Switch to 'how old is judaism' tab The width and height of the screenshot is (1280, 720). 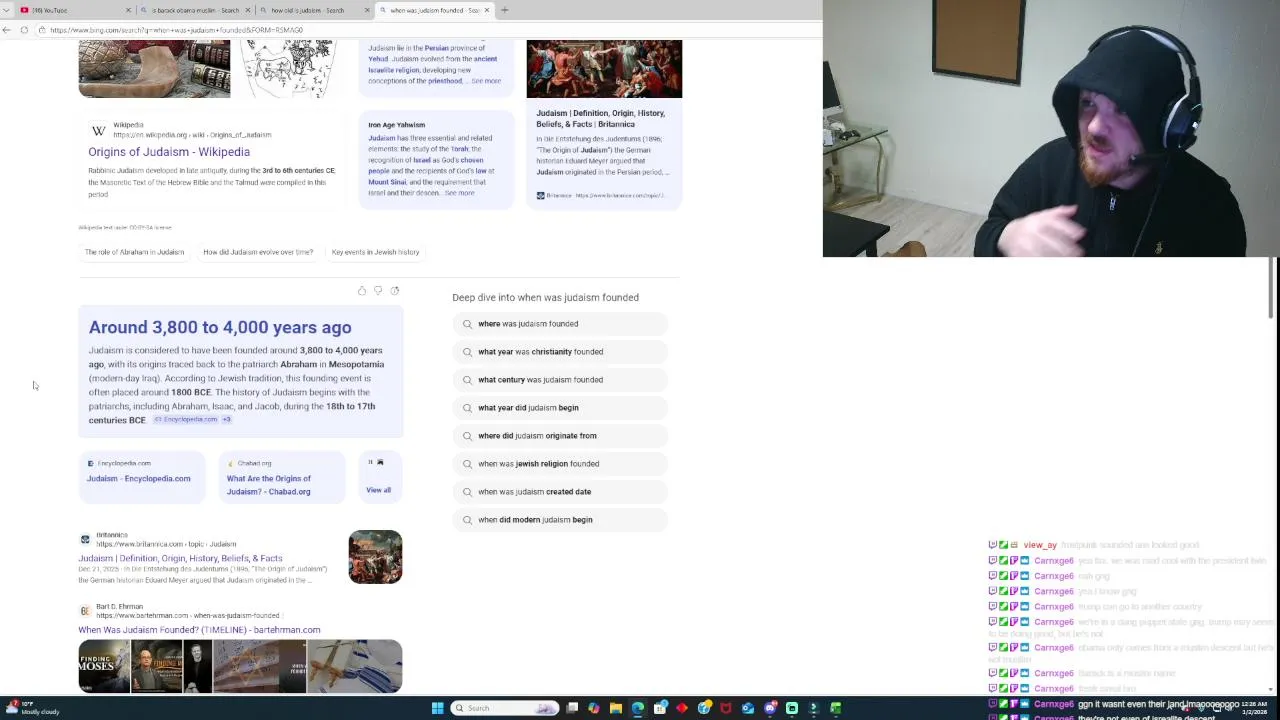coord(313,10)
